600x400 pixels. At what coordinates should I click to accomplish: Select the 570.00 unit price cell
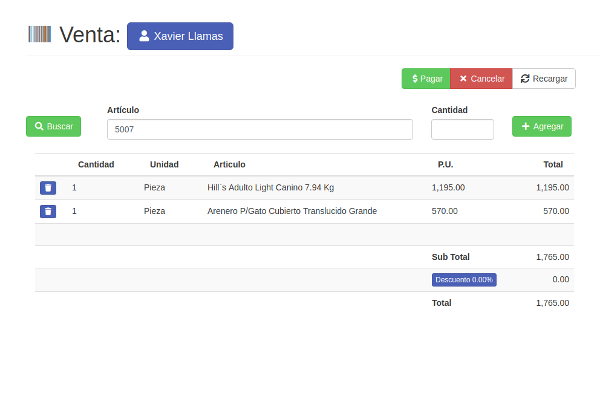[445, 211]
